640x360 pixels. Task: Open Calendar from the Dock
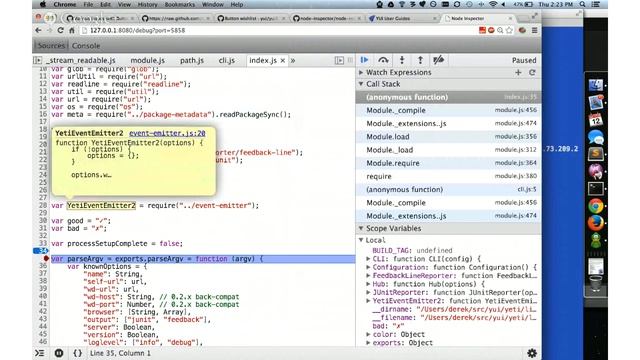(x=596, y=120)
